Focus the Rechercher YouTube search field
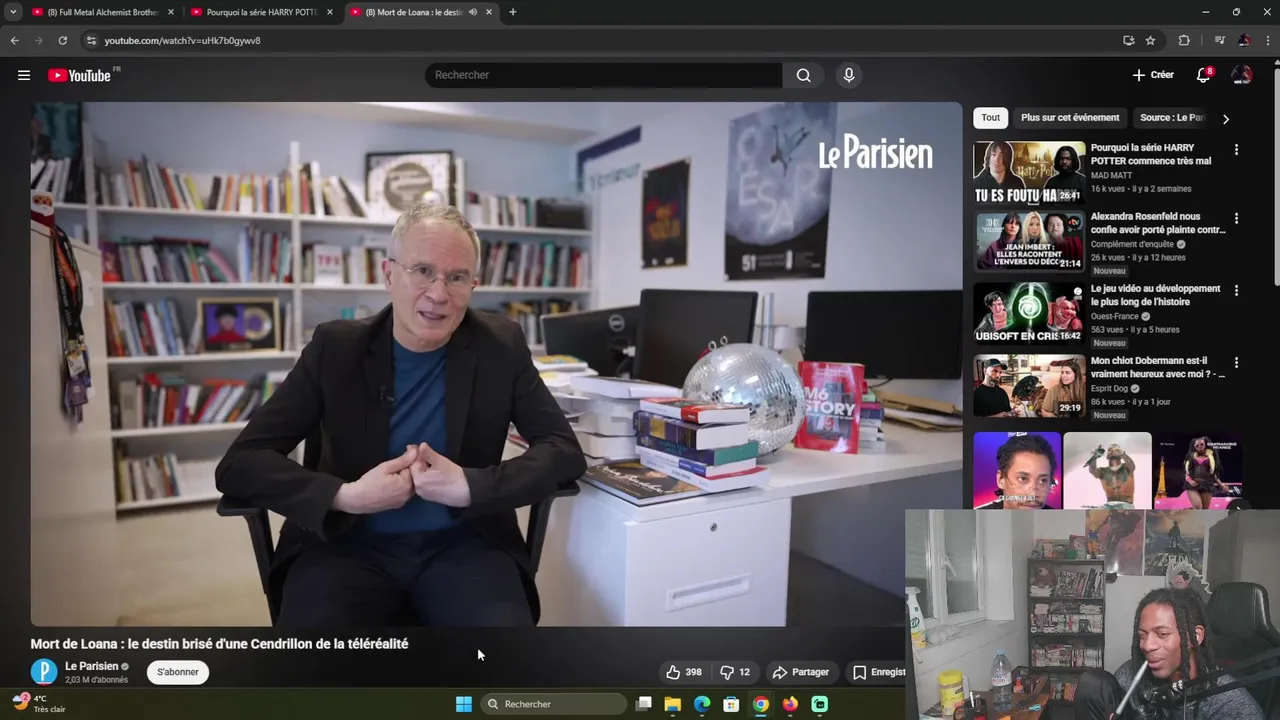The width and height of the screenshot is (1280, 720). coord(604,75)
